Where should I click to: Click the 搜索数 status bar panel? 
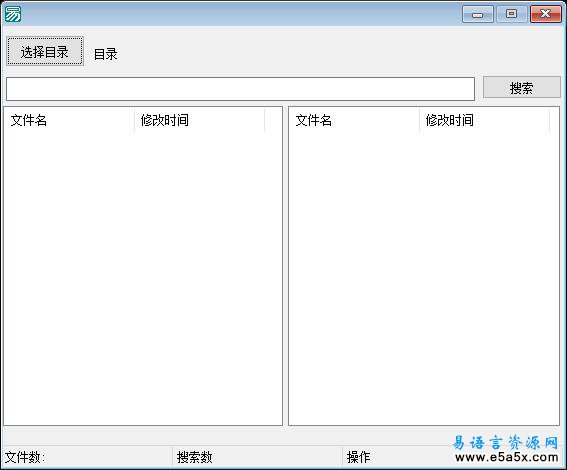(257, 457)
